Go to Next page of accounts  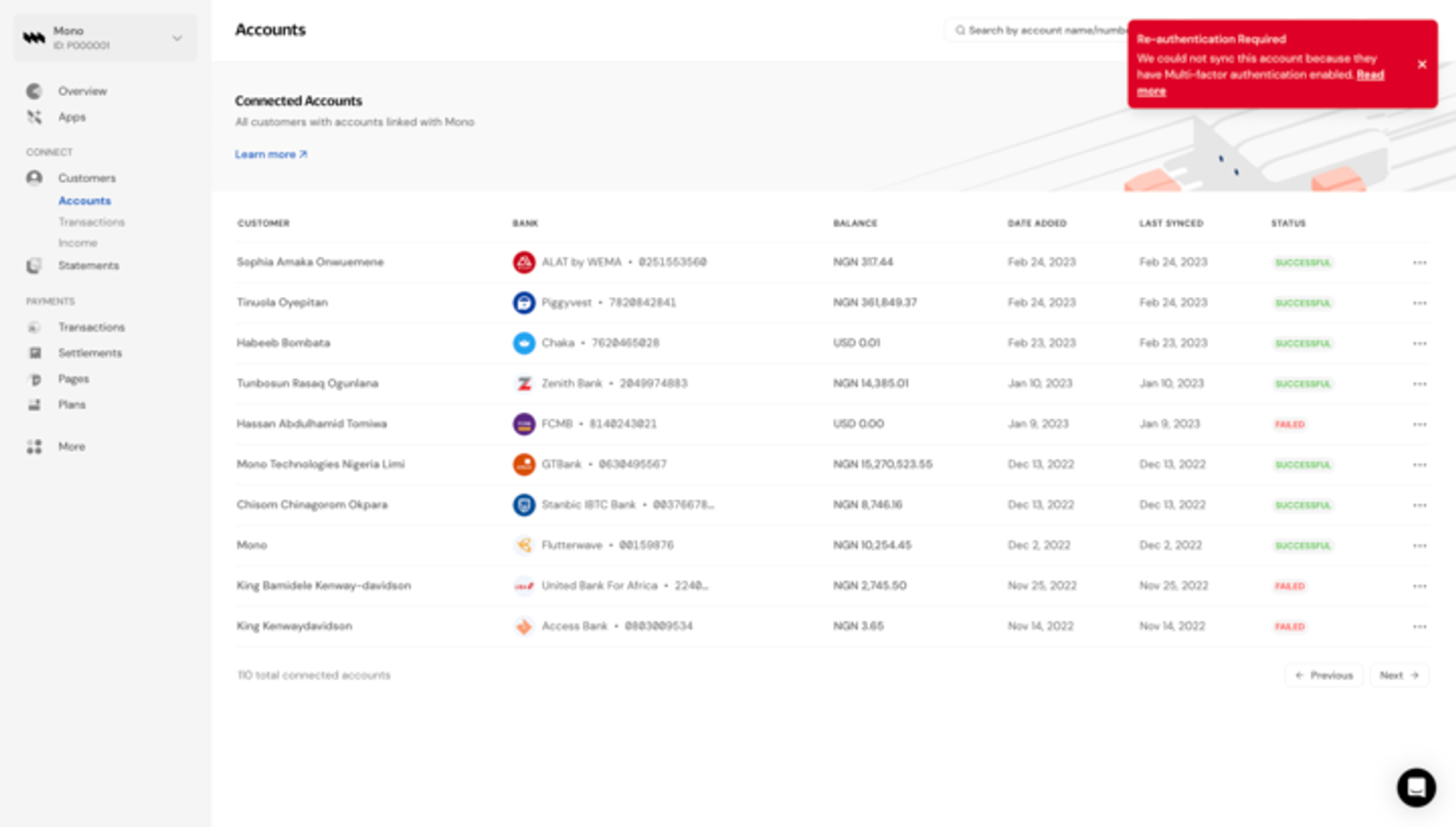click(1399, 676)
